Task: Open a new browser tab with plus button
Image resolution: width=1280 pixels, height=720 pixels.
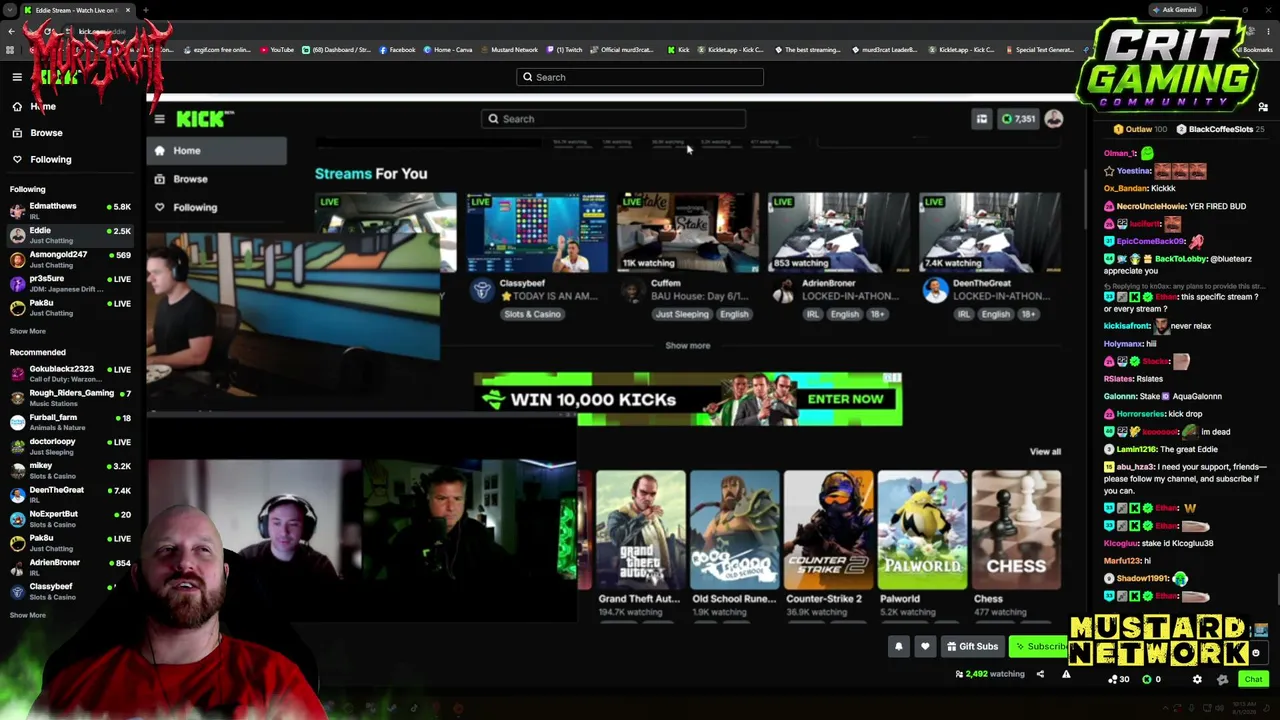Action: pyautogui.click(x=145, y=10)
